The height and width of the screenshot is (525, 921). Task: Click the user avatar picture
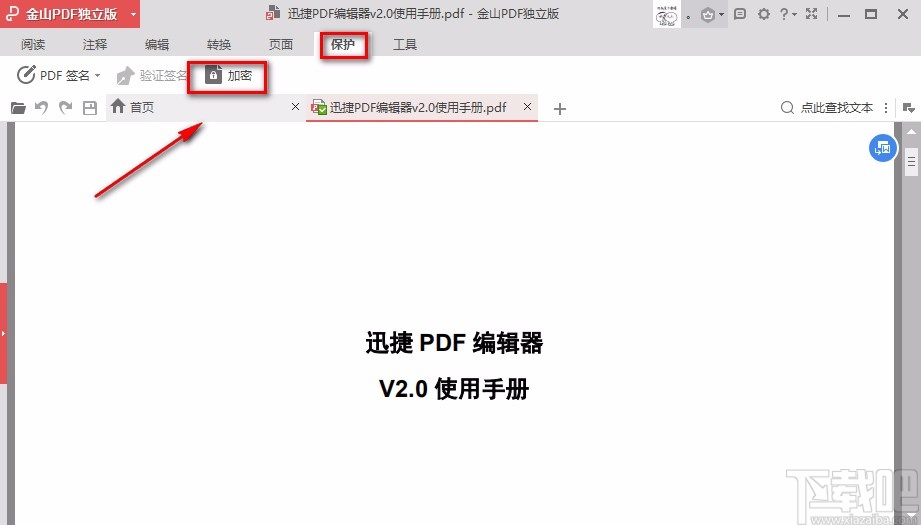click(667, 14)
